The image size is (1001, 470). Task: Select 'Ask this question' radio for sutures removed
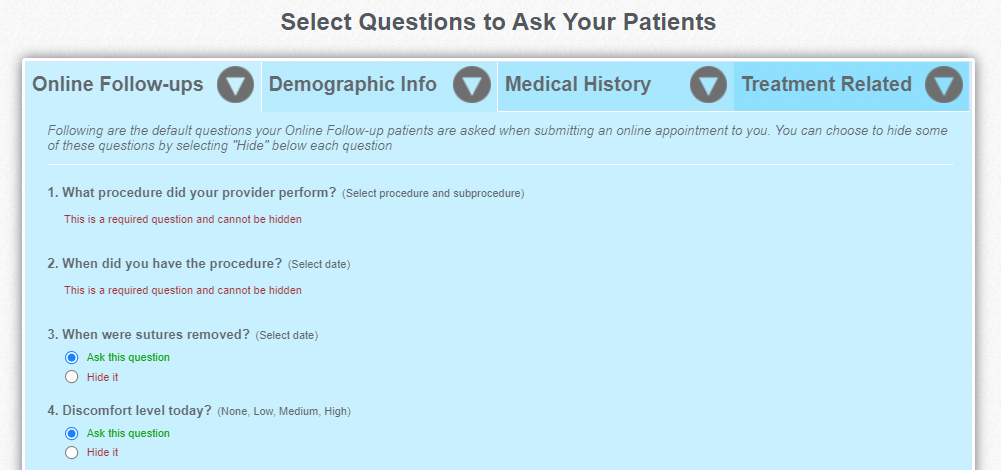pos(72,358)
